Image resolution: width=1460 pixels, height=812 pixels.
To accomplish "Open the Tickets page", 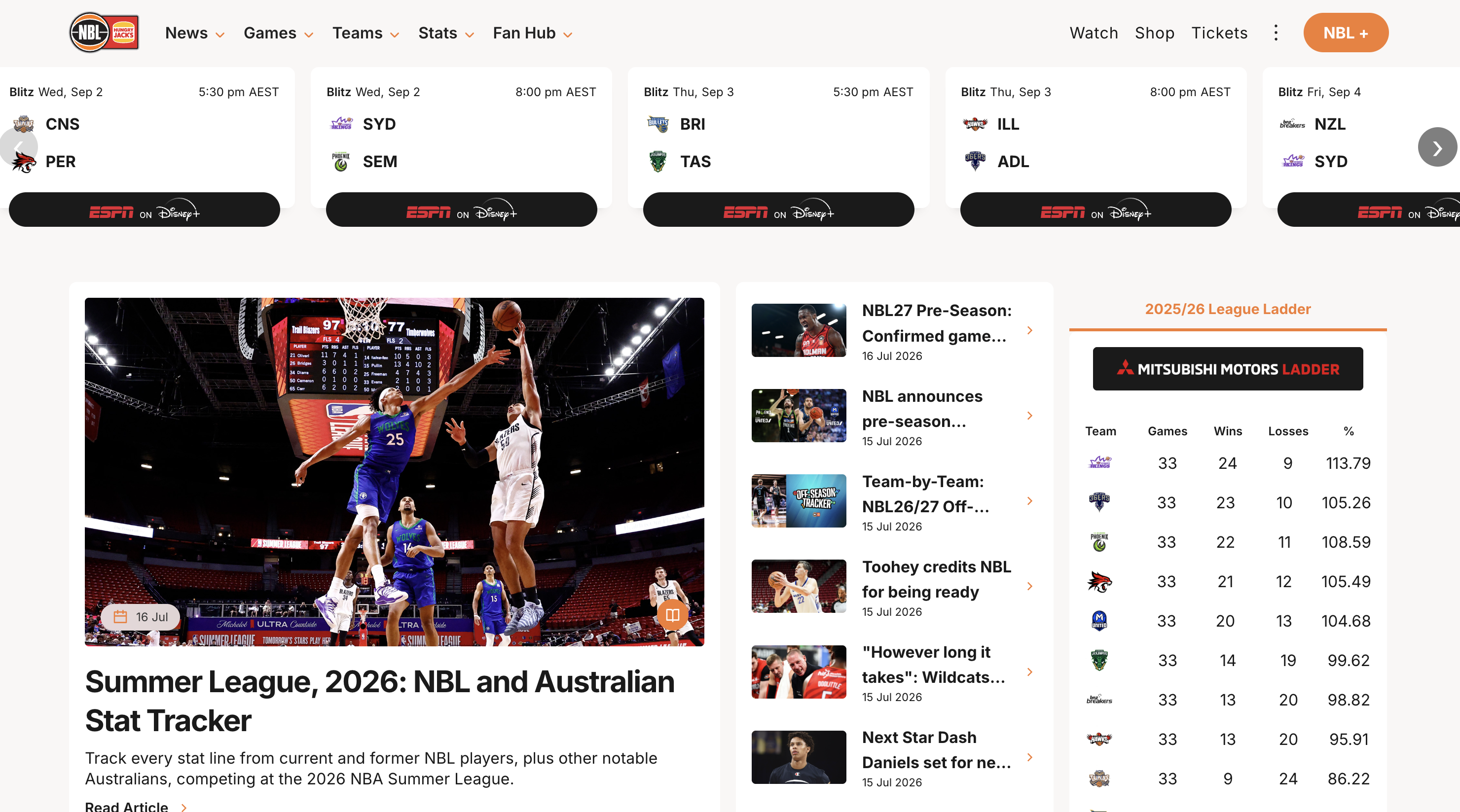I will [x=1219, y=33].
